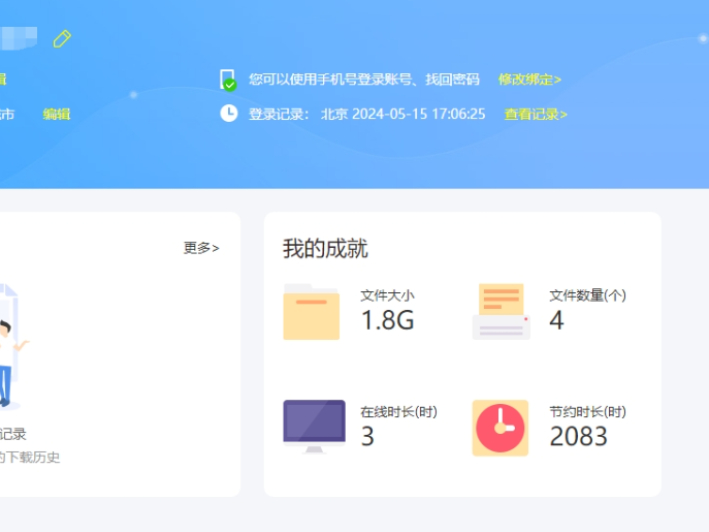Click the pencil edit icon beside the nickname
This screenshot has height=532, width=709.
click(x=62, y=39)
